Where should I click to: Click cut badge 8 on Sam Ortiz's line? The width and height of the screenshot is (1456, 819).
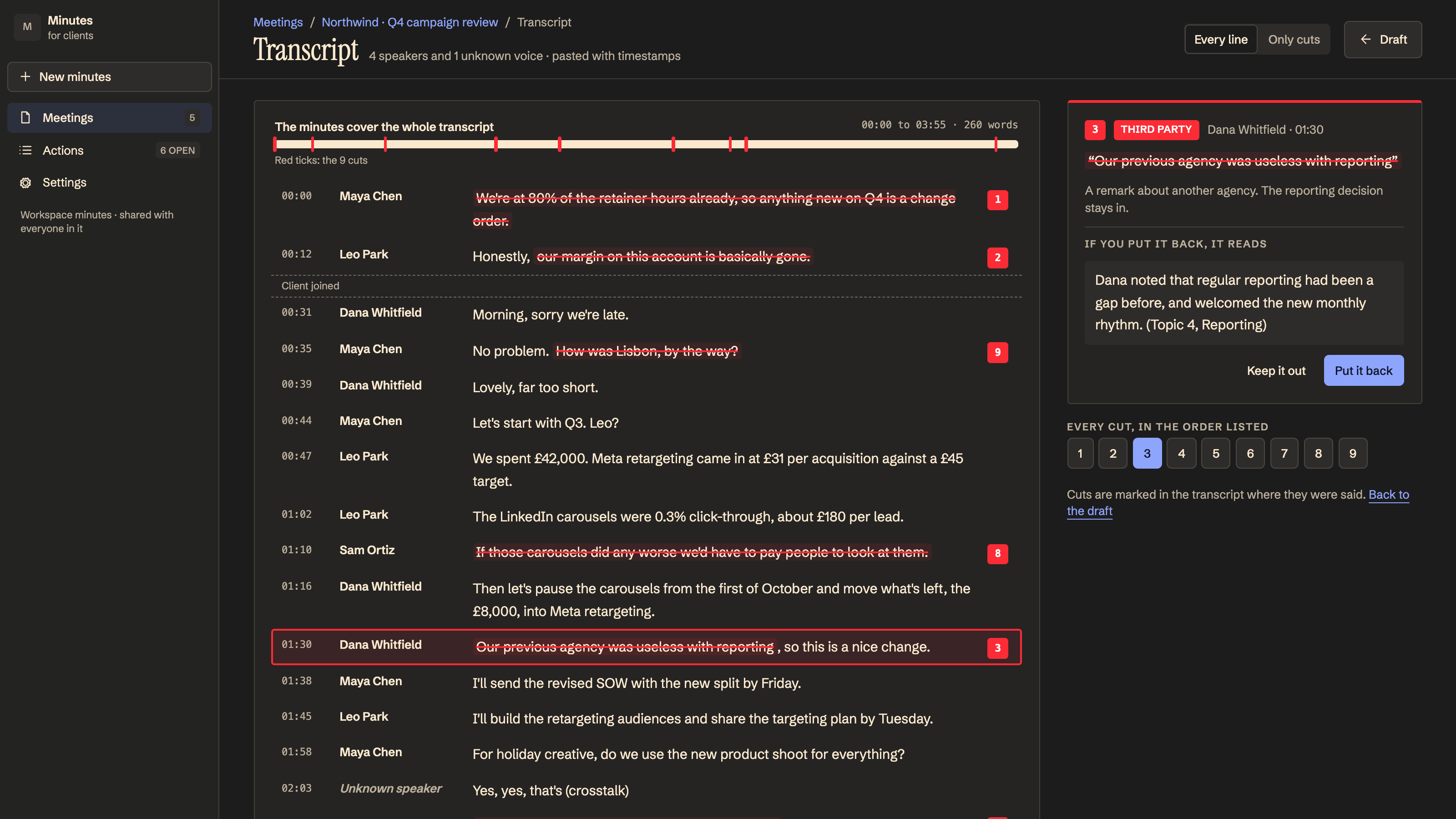click(x=998, y=553)
